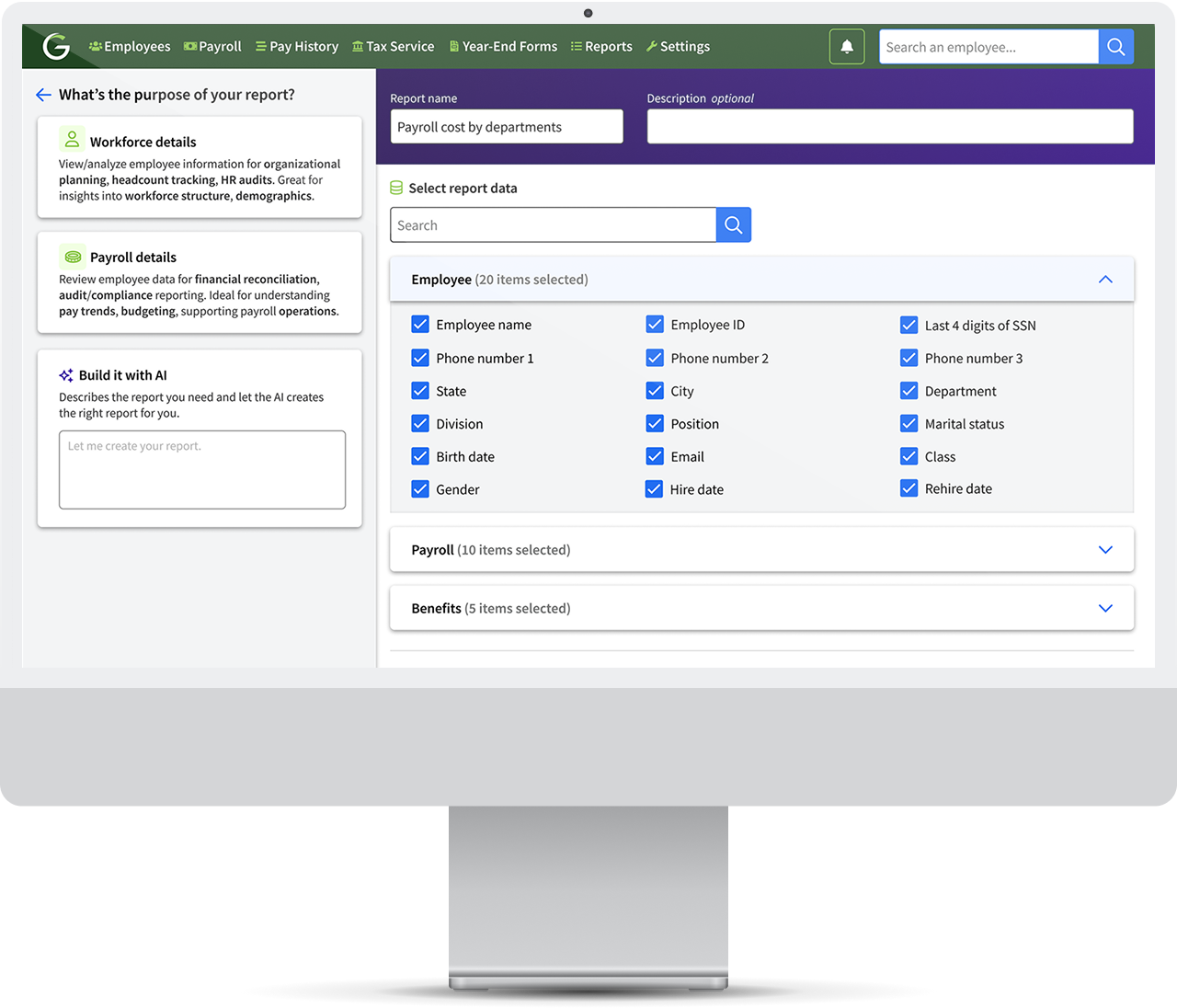Image resolution: width=1177 pixels, height=1008 pixels.
Task: Expand the Payroll section chevron
Action: pyautogui.click(x=1105, y=550)
